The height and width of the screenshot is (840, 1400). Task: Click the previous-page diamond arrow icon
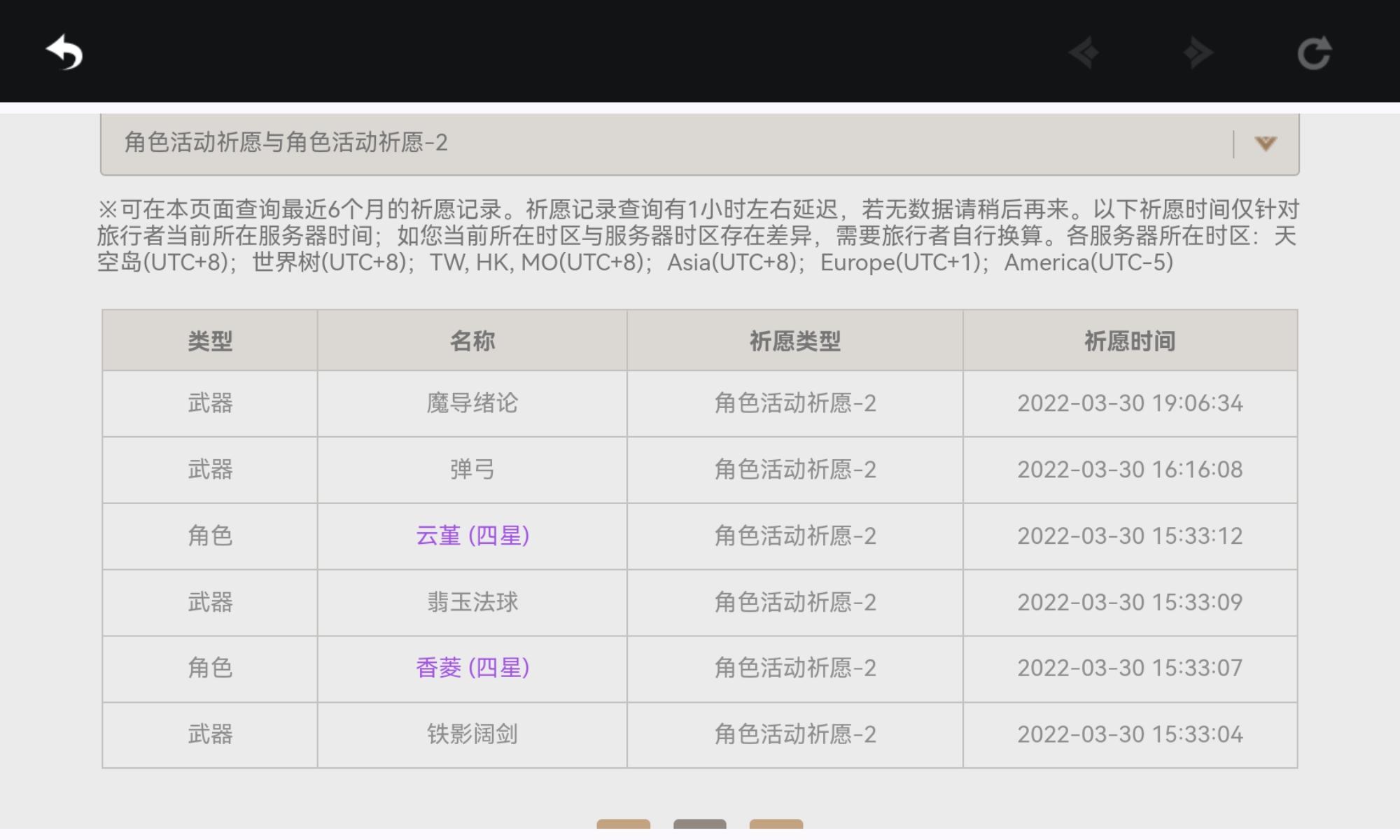[x=1084, y=53]
